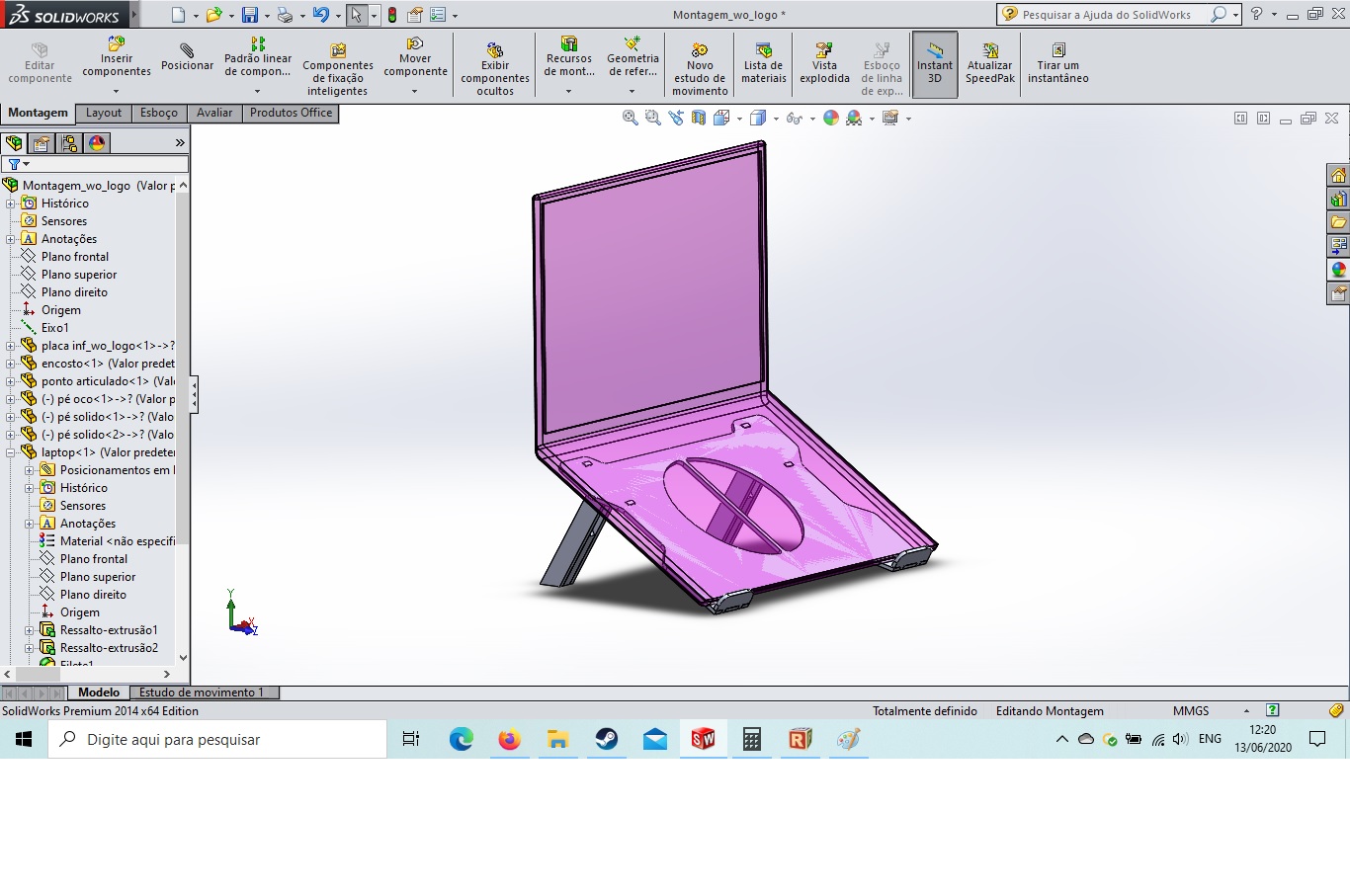Open the Produtos Office tab
Image resolution: width=1350 pixels, height=896 pixels.
coord(291,113)
